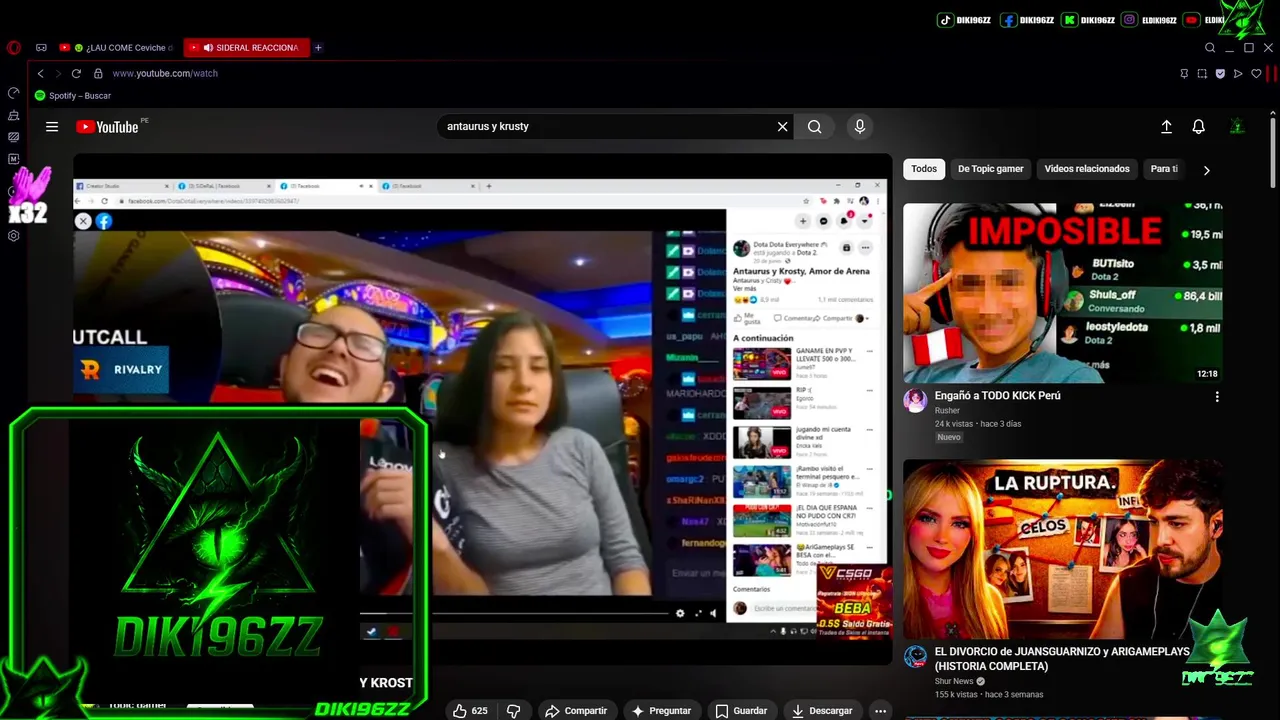Open GX Control speedometer in sidebar
The image size is (1280, 720).
coord(13,93)
